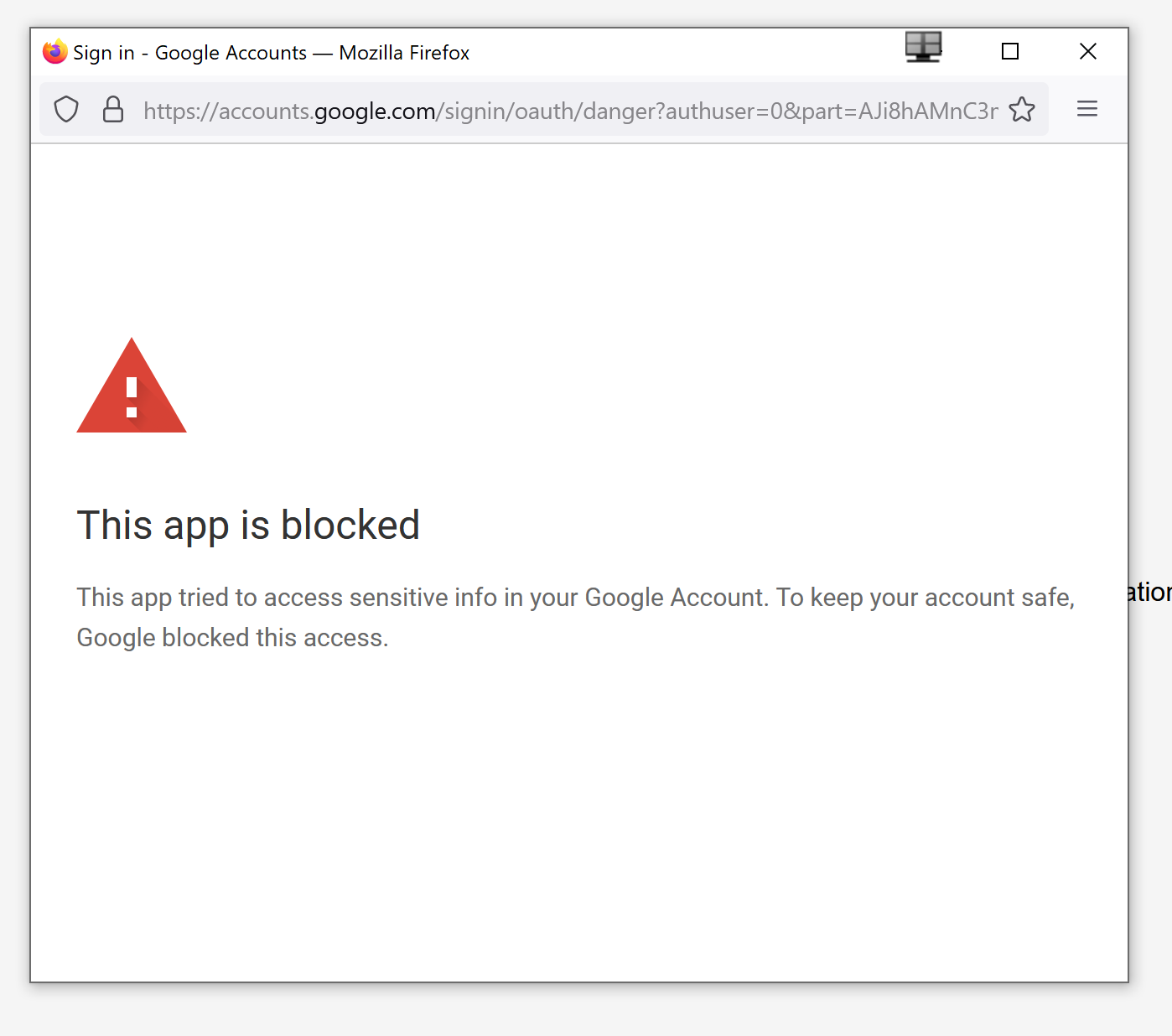This screenshot has height=1036, width=1172.
Task: Click the window title "Sign in - Google Accounts"
Action: pyautogui.click(x=190, y=53)
